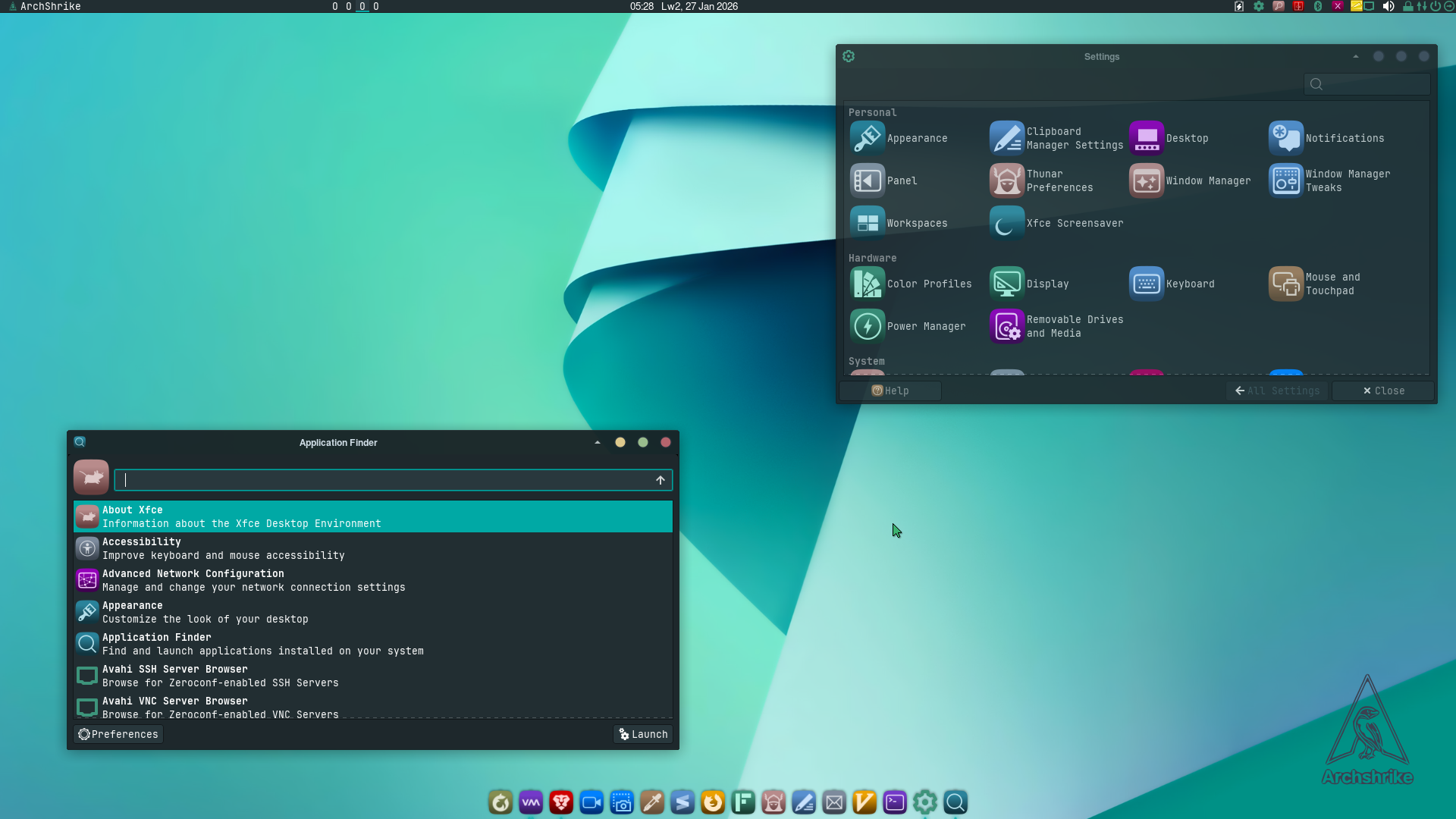1456x819 pixels.
Task: Open Thunar Preferences
Action: tap(1042, 180)
